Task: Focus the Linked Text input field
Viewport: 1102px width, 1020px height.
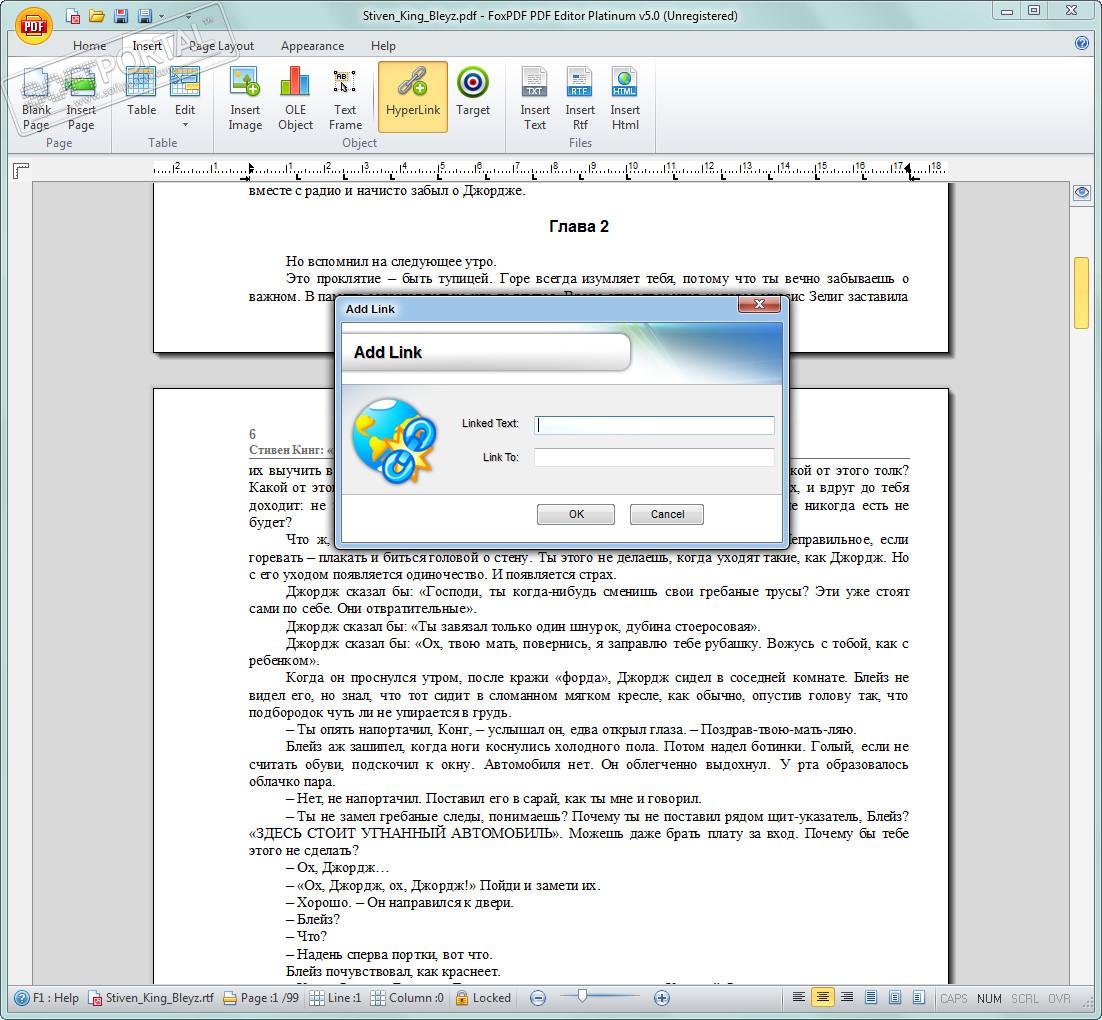Action: pos(654,425)
